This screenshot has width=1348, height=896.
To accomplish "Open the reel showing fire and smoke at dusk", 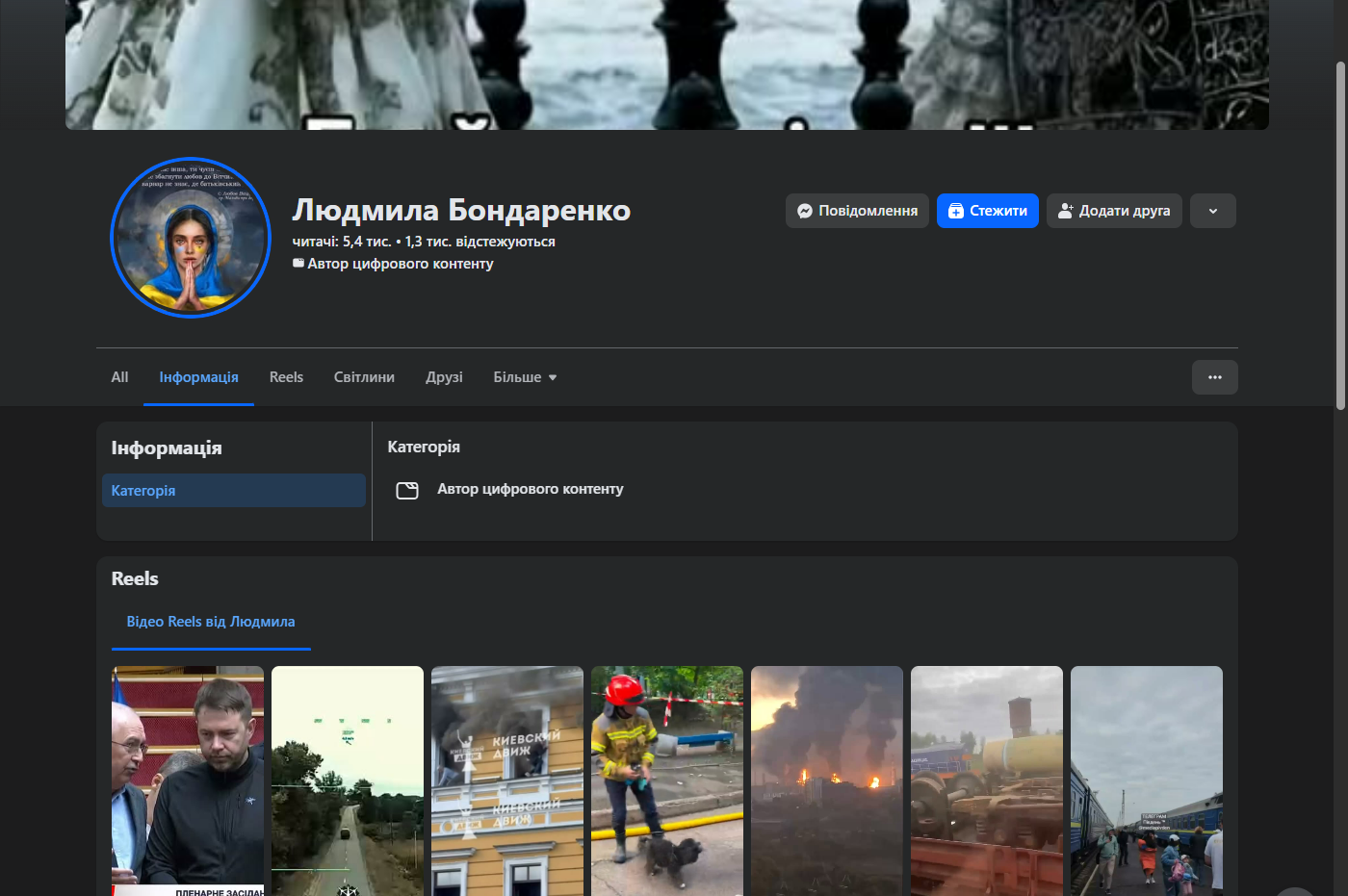I will point(827,781).
